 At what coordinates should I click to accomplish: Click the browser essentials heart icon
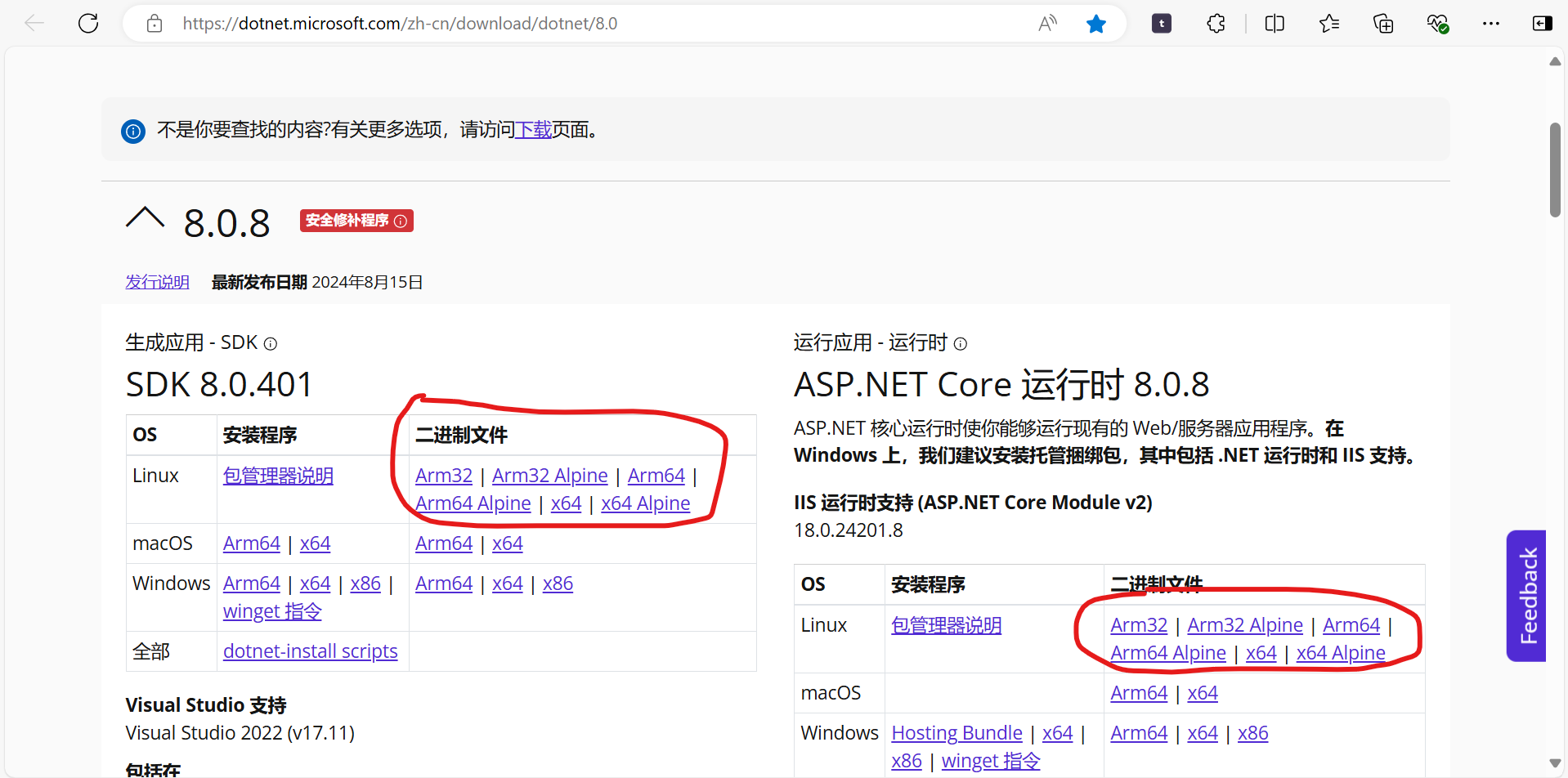click(1437, 24)
